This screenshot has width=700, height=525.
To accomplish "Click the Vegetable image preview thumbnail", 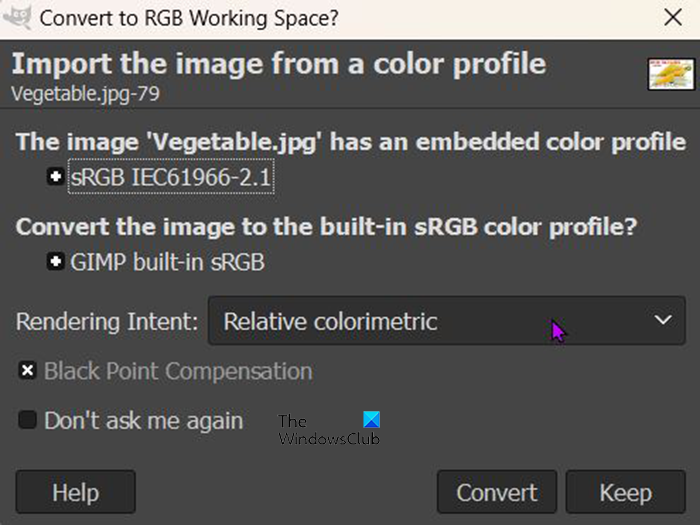I will pyautogui.click(x=671, y=74).
